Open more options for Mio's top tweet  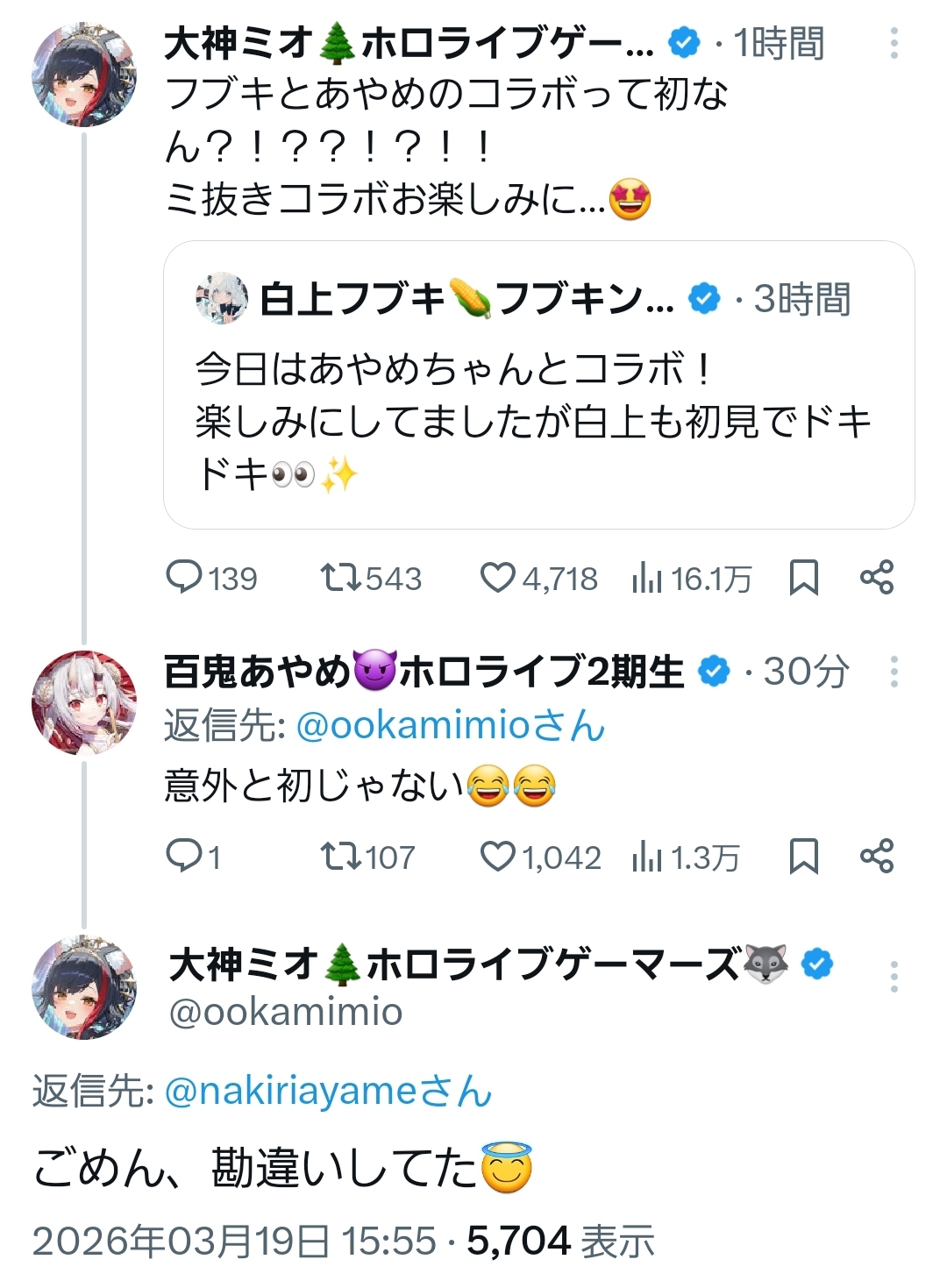point(894,43)
